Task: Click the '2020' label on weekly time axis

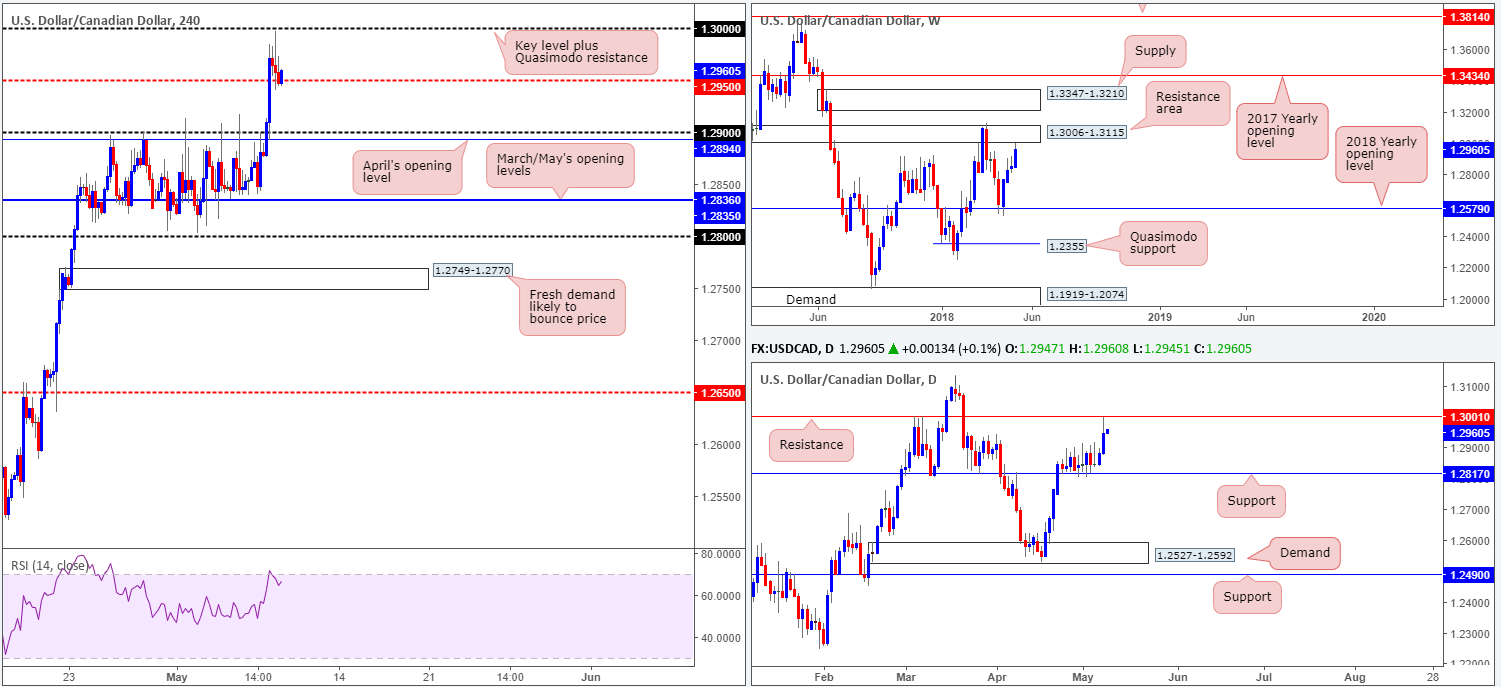Action: pyautogui.click(x=1375, y=316)
